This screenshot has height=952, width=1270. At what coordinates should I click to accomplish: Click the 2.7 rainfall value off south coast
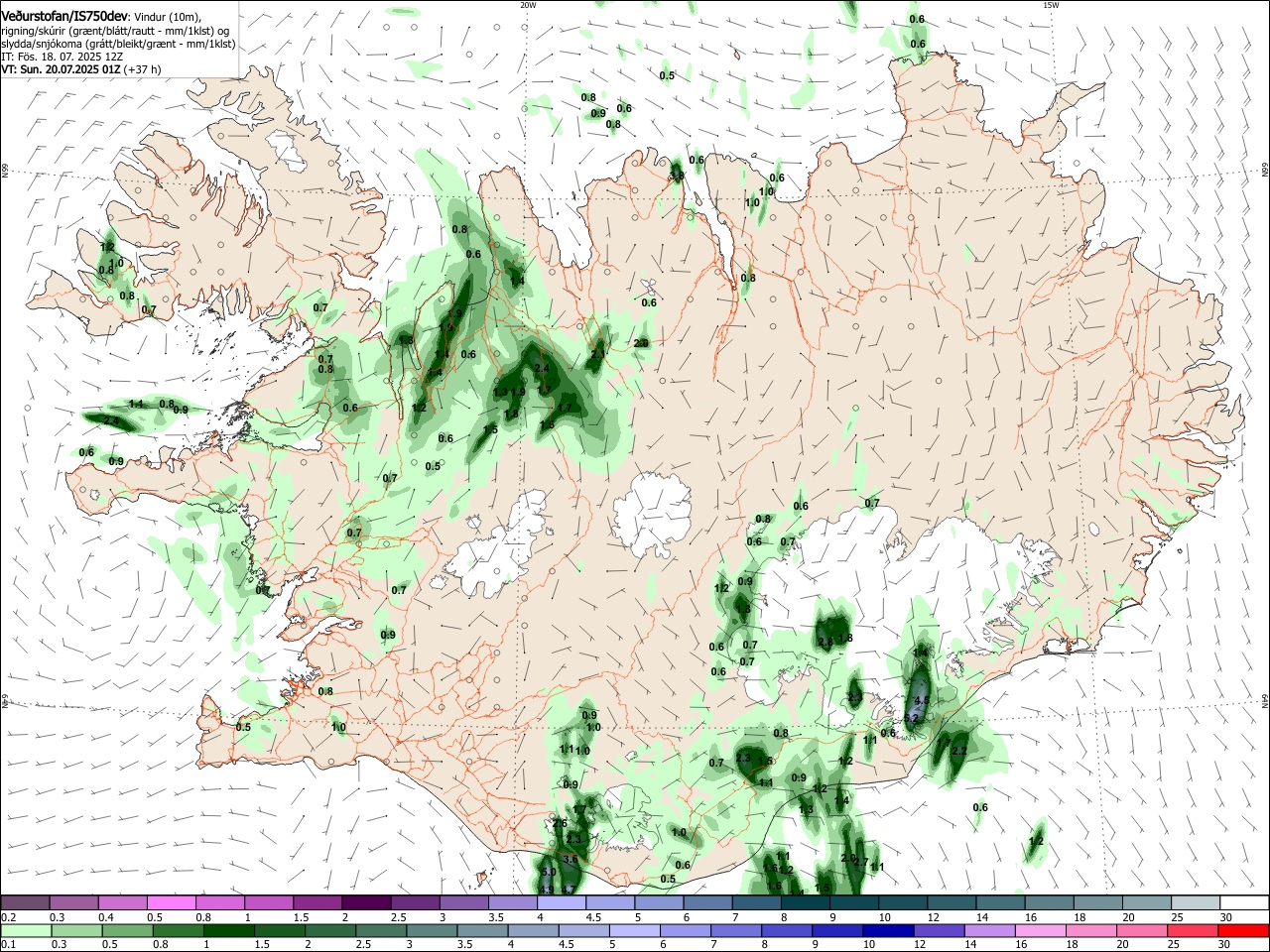pos(860,862)
